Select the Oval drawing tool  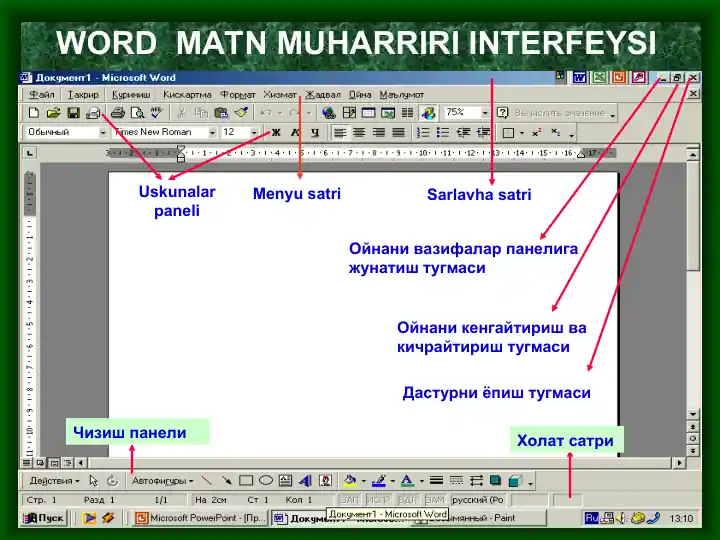(266, 481)
